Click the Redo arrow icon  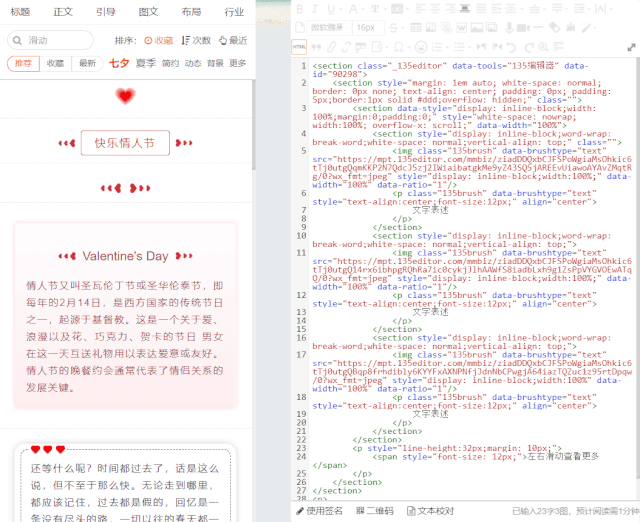[x=529, y=47]
